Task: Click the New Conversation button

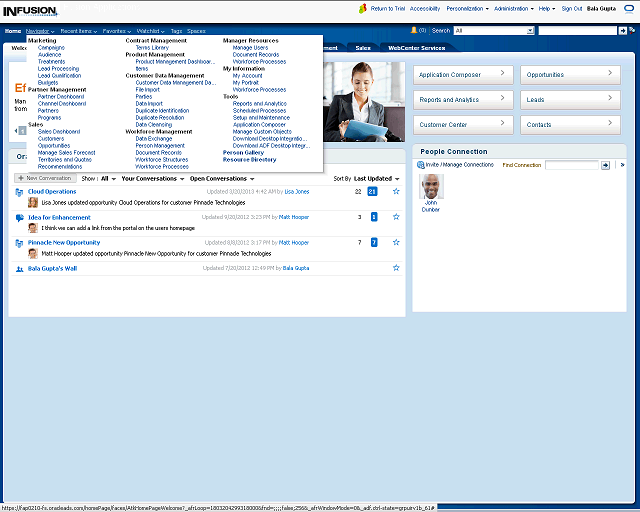Action: [44, 178]
